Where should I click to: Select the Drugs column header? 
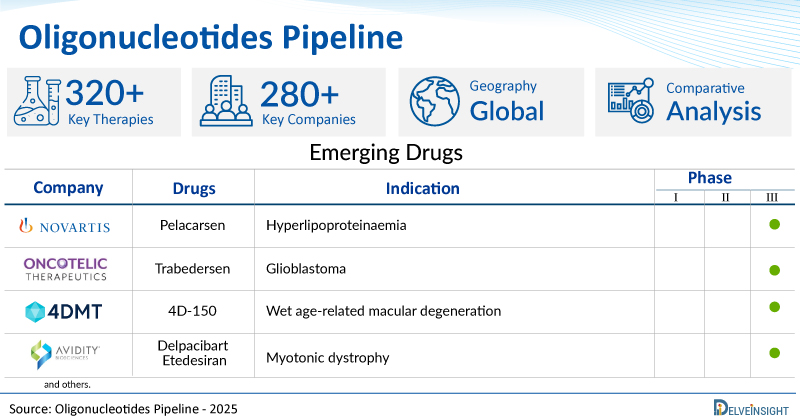194,189
